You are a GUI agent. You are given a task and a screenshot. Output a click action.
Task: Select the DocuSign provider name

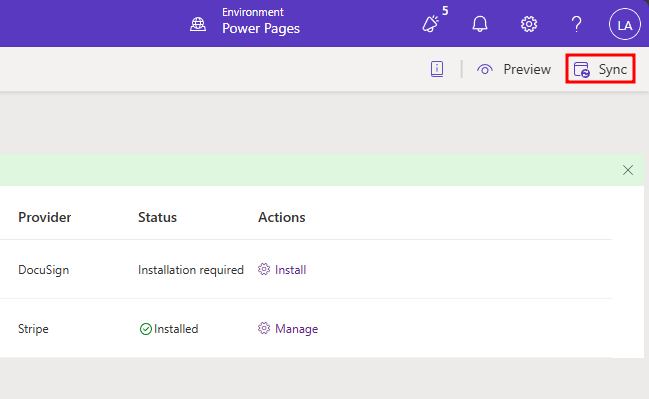point(43,270)
